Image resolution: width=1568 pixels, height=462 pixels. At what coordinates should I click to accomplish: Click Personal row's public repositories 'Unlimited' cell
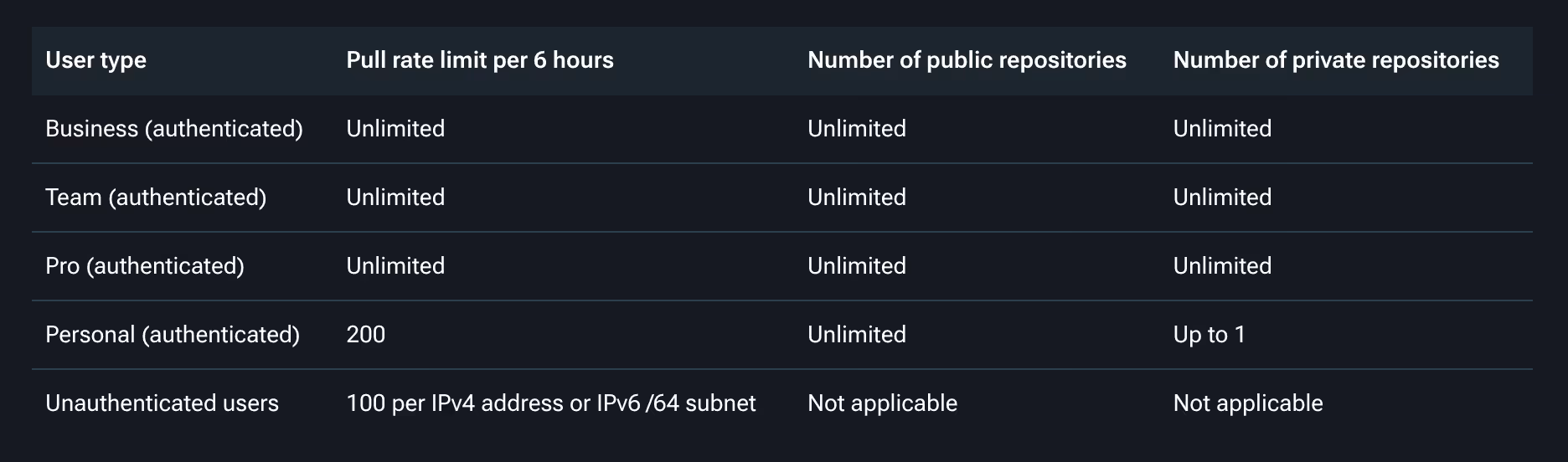click(x=856, y=335)
